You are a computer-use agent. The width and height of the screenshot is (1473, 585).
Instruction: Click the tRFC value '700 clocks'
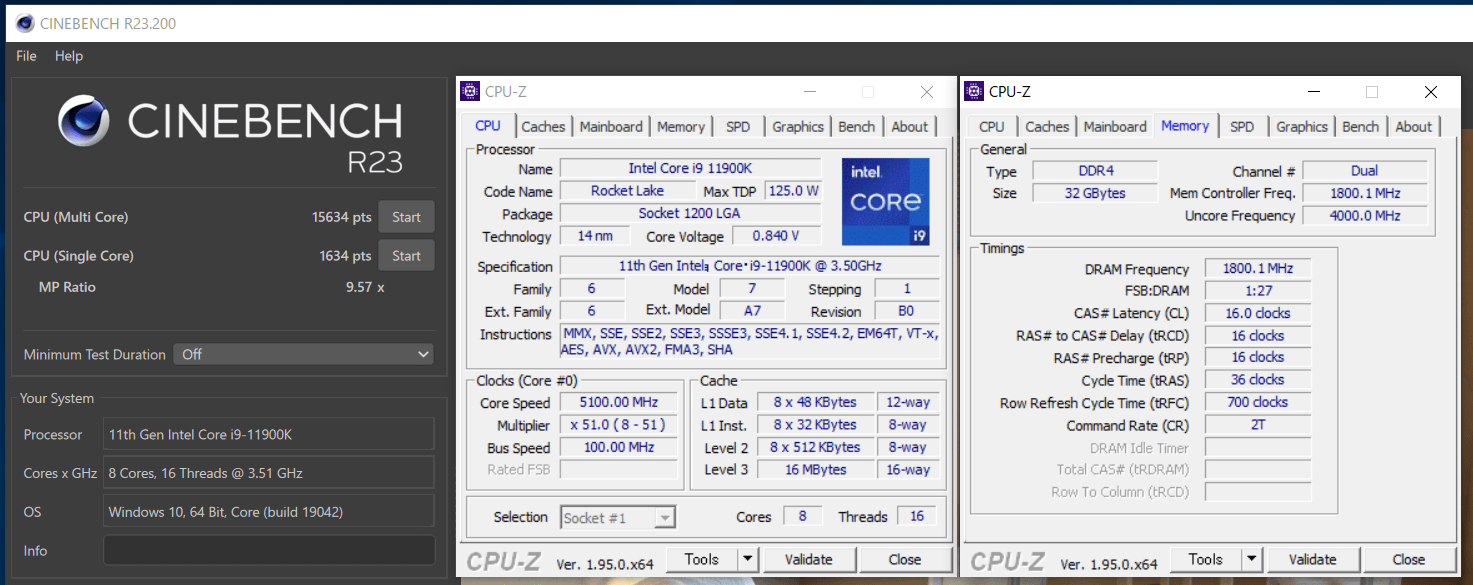tap(1257, 402)
